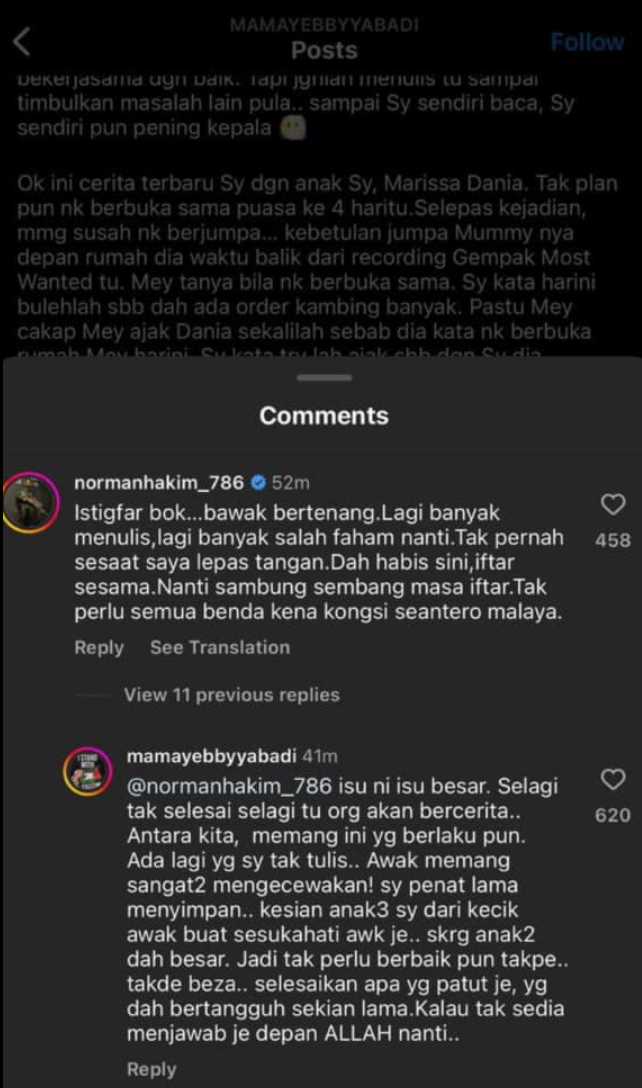This screenshot has height=1088, width=642.
Task: Follow the MAMAYEBBYYABADI account
Action: coord(587,42)
